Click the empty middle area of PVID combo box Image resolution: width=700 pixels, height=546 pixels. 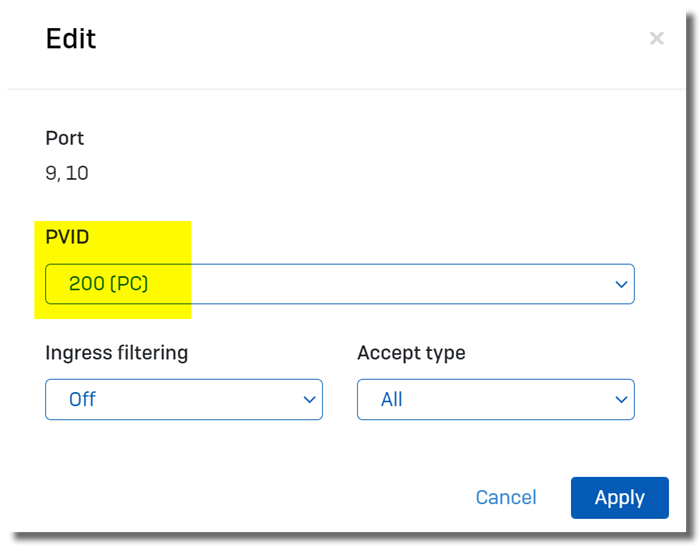point(379,284)
